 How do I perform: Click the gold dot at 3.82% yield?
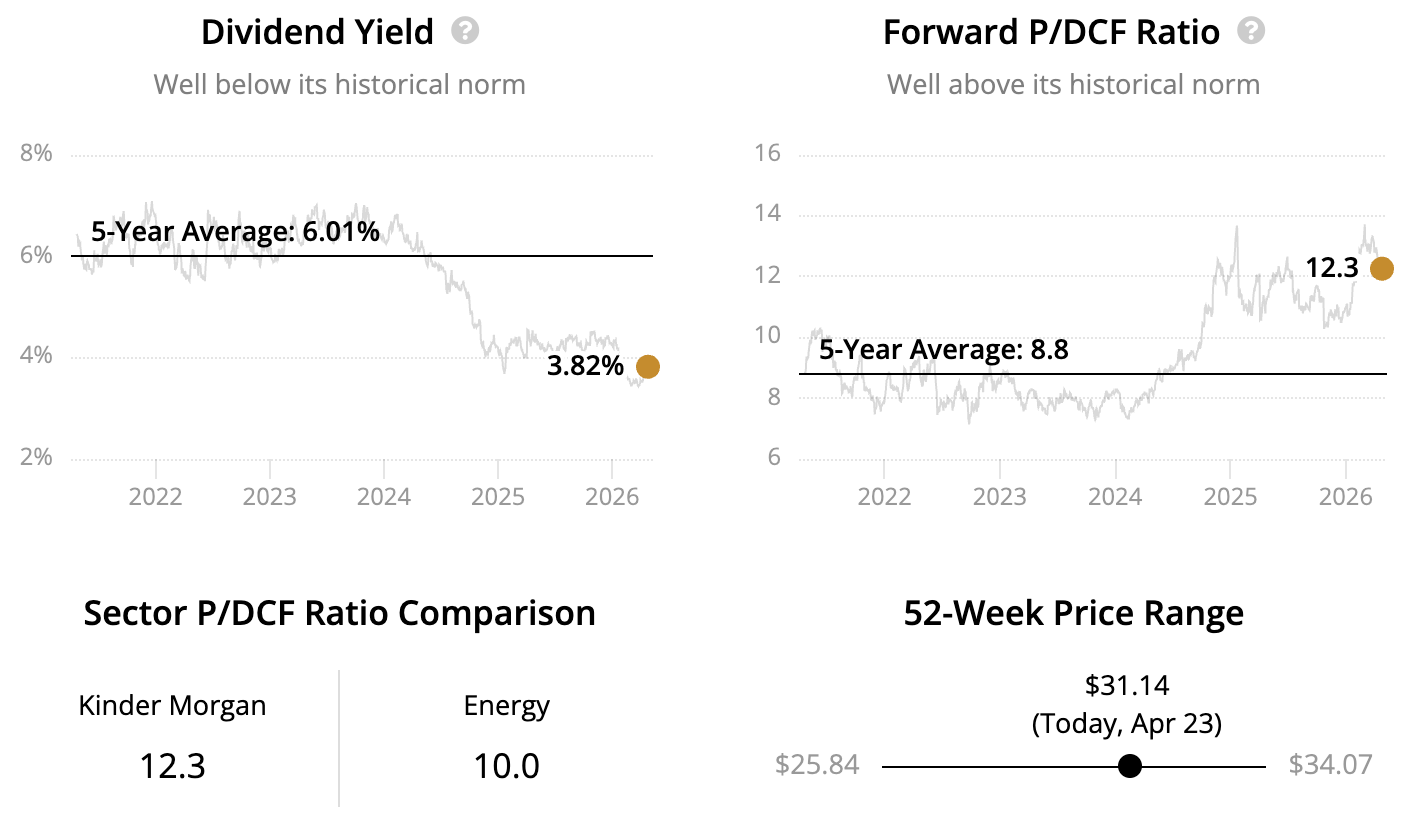pos(648,367)
